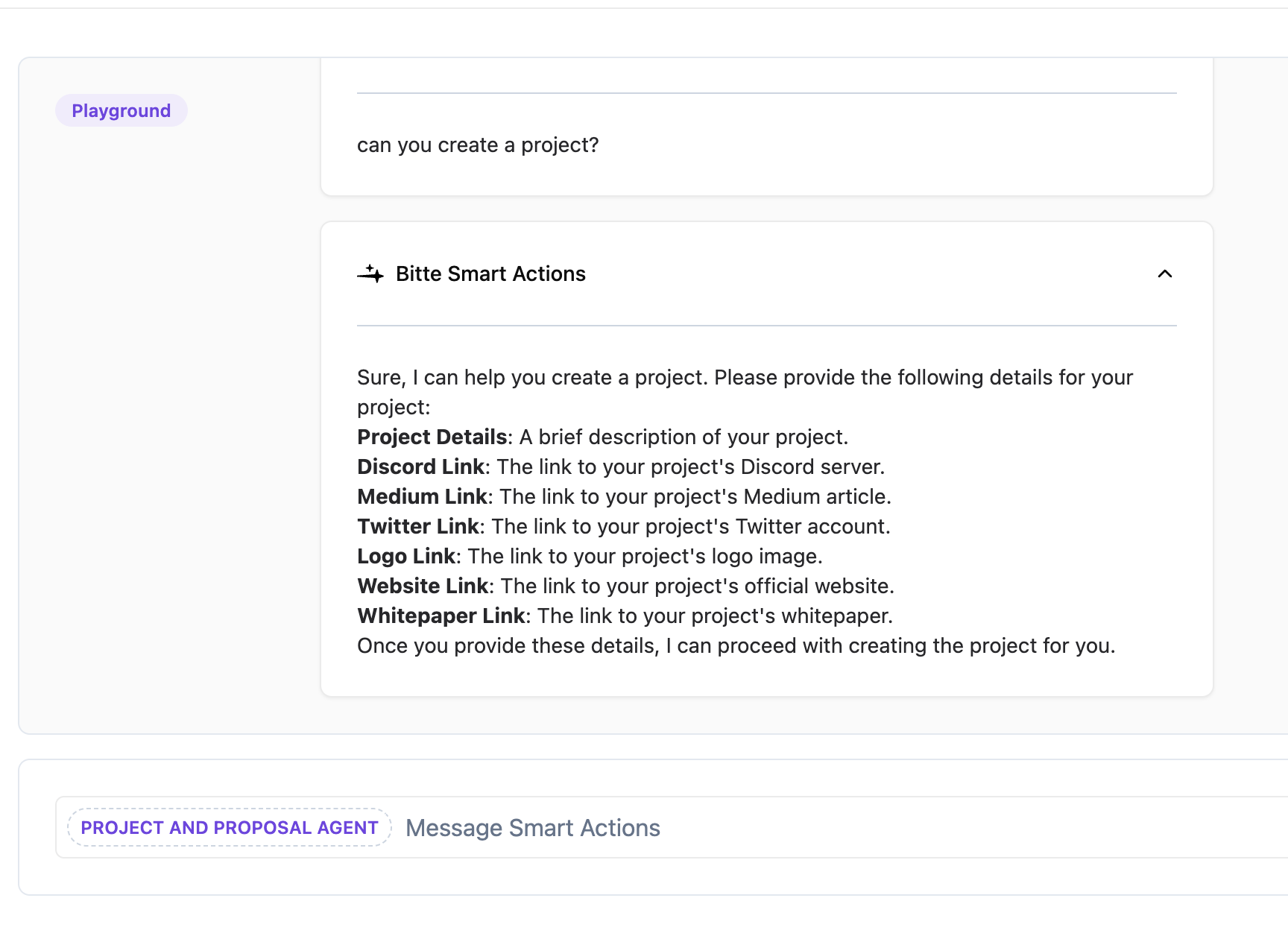Click the bold Website Link label
Screen dimensions: 1288x936
423,586
